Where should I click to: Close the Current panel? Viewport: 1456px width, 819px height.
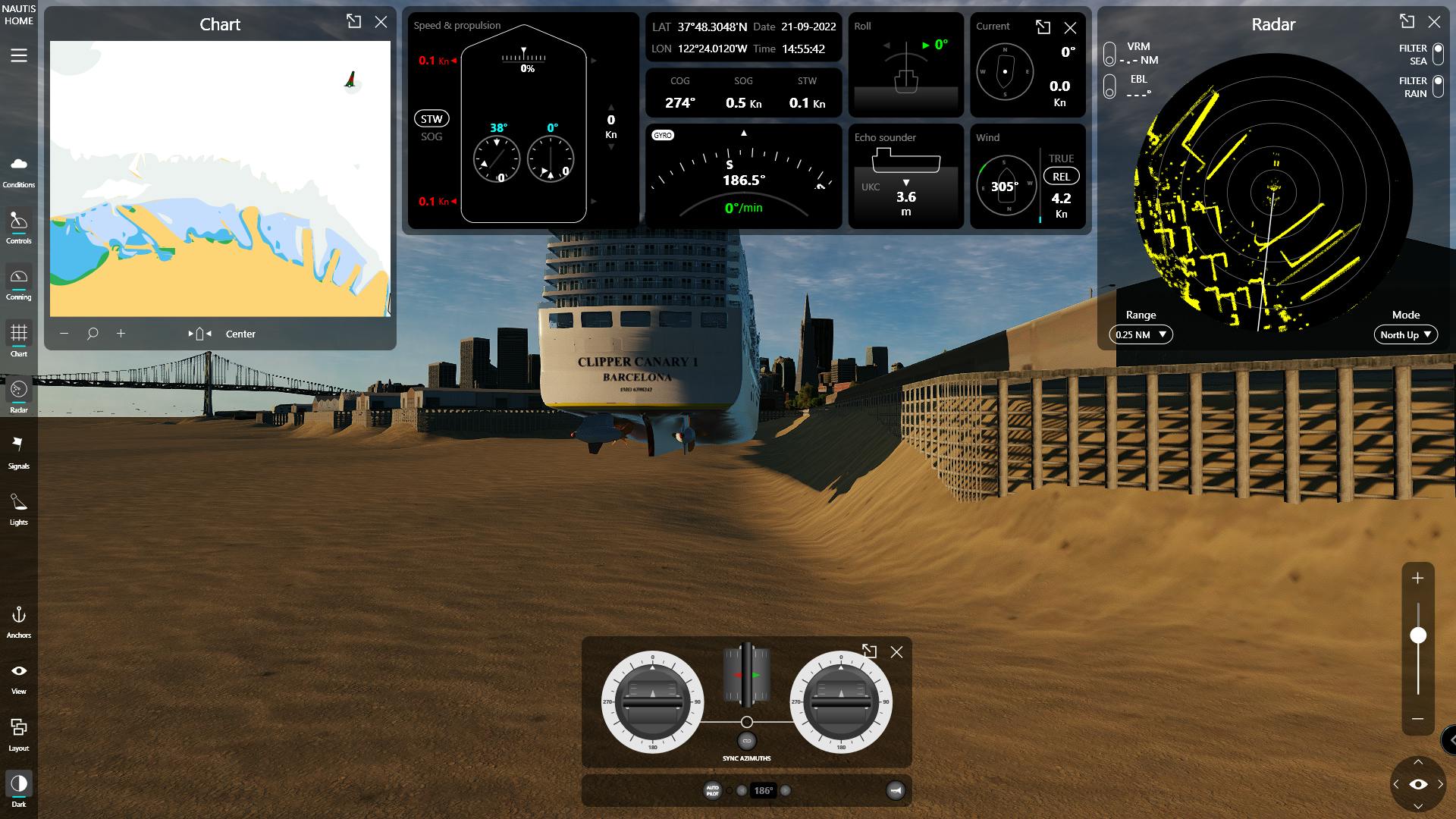[1070, 28]
